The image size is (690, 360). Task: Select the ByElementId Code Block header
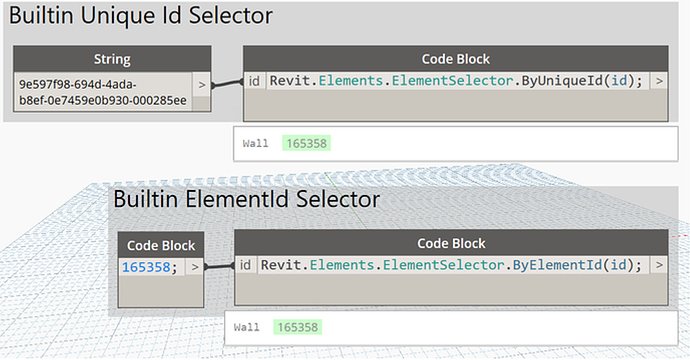pyautogui.click(x=451, y=243)
